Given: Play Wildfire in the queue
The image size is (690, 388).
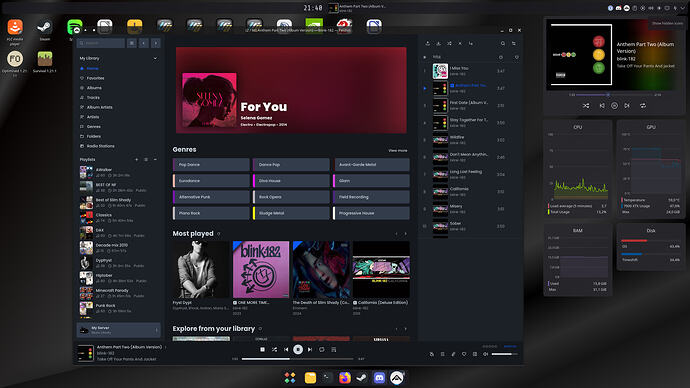Looking at the screenshot, I should pos(469,140).
